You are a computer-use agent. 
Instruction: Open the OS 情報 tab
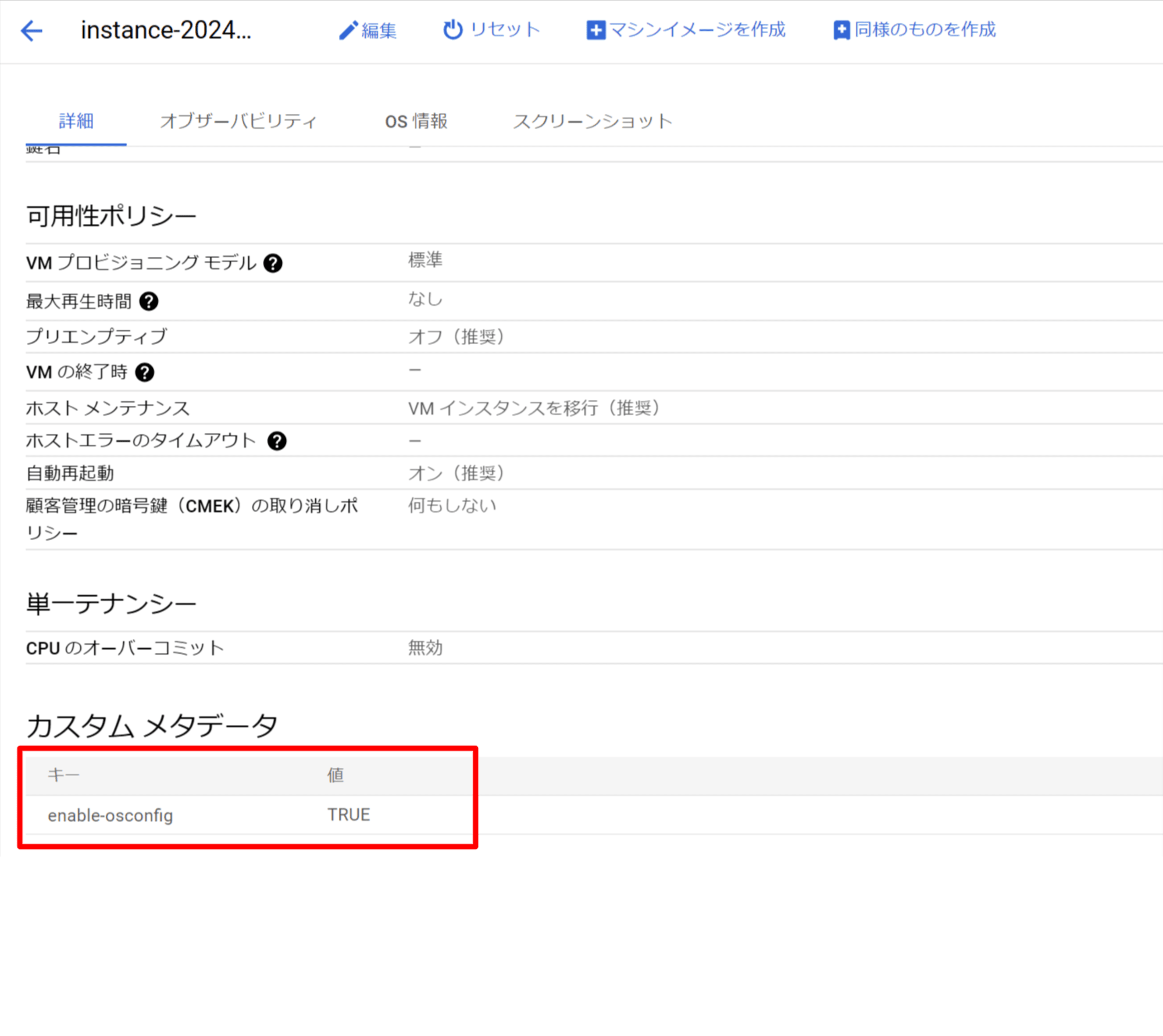pos(416,121)
